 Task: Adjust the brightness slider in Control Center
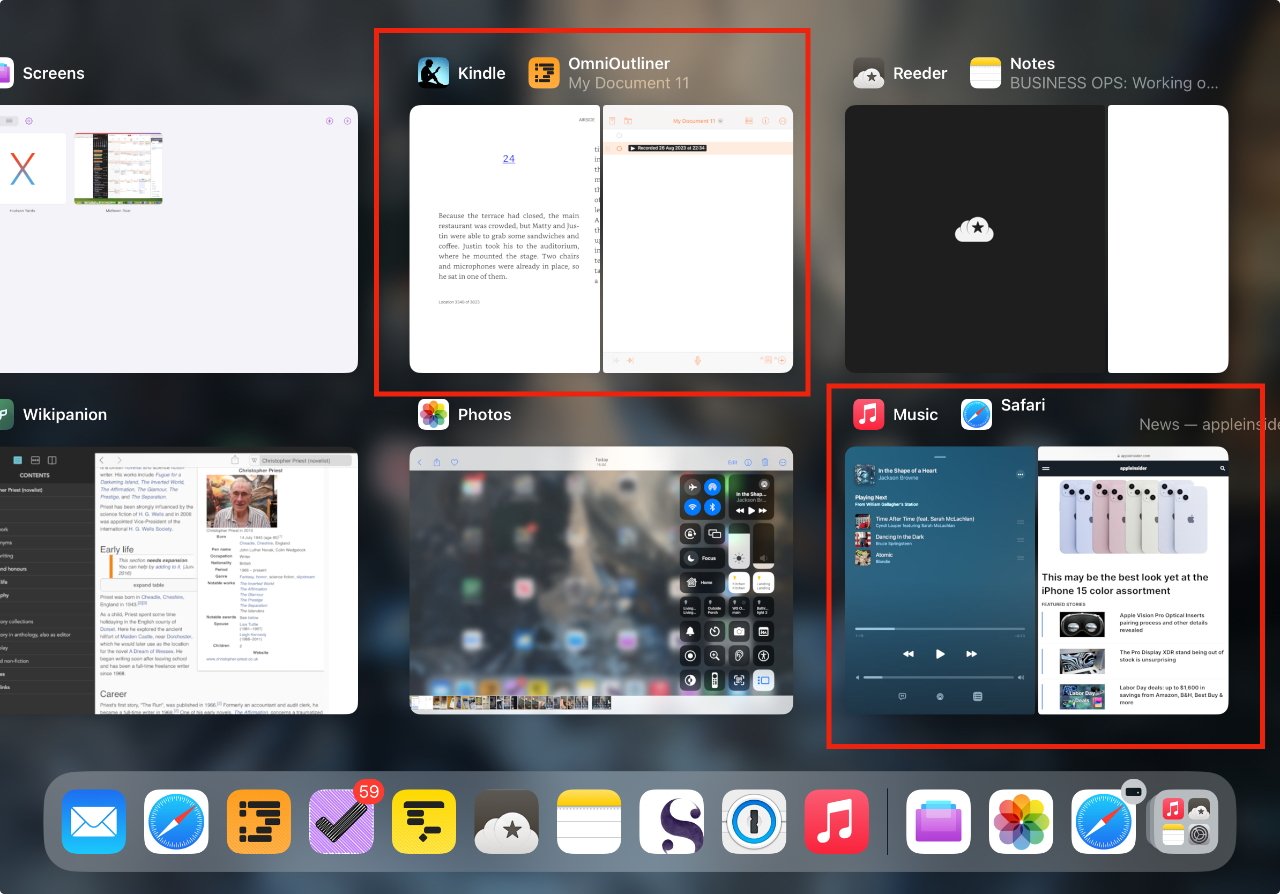[x=738, y=557]
